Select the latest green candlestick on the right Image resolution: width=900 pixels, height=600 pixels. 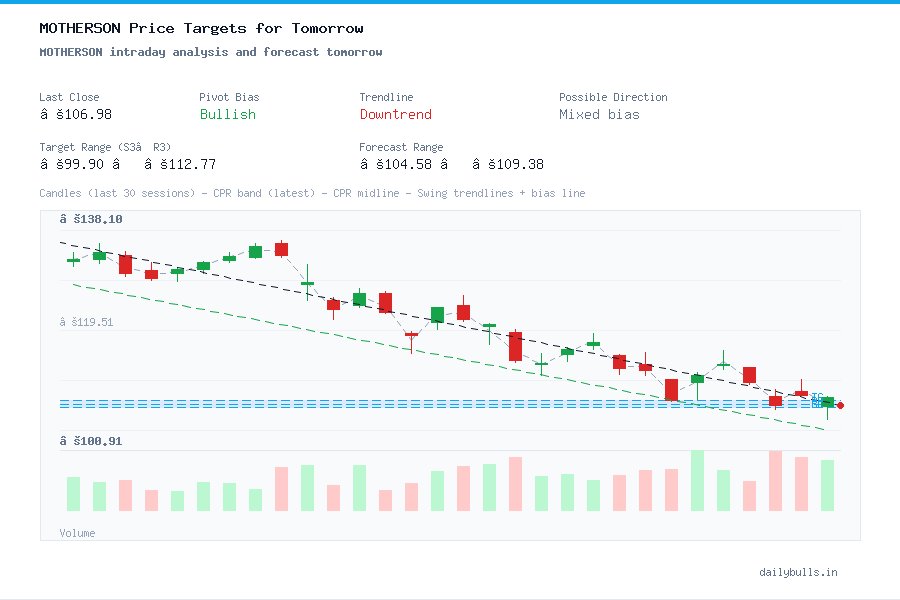coord(826,402)
